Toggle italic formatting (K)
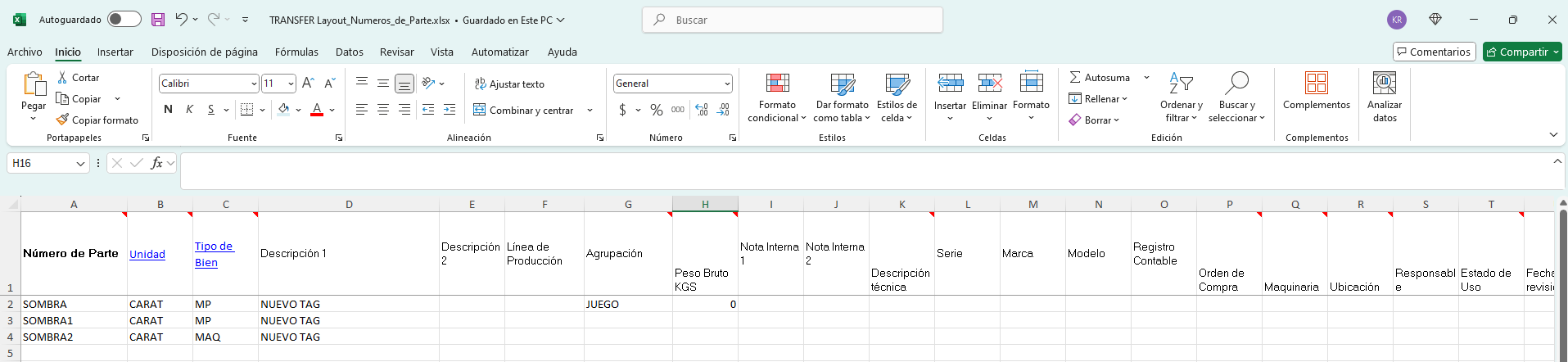Viewport: 1568px width, 362px height. pos(189,110)
